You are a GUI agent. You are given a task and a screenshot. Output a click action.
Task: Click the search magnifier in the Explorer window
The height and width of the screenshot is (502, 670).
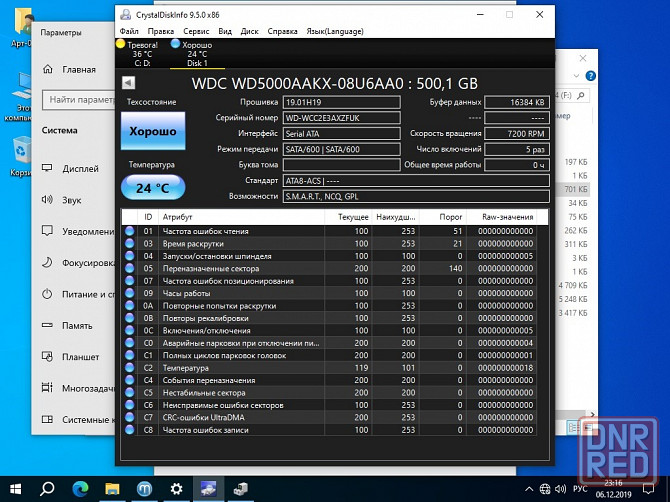(x=581, y=96)
